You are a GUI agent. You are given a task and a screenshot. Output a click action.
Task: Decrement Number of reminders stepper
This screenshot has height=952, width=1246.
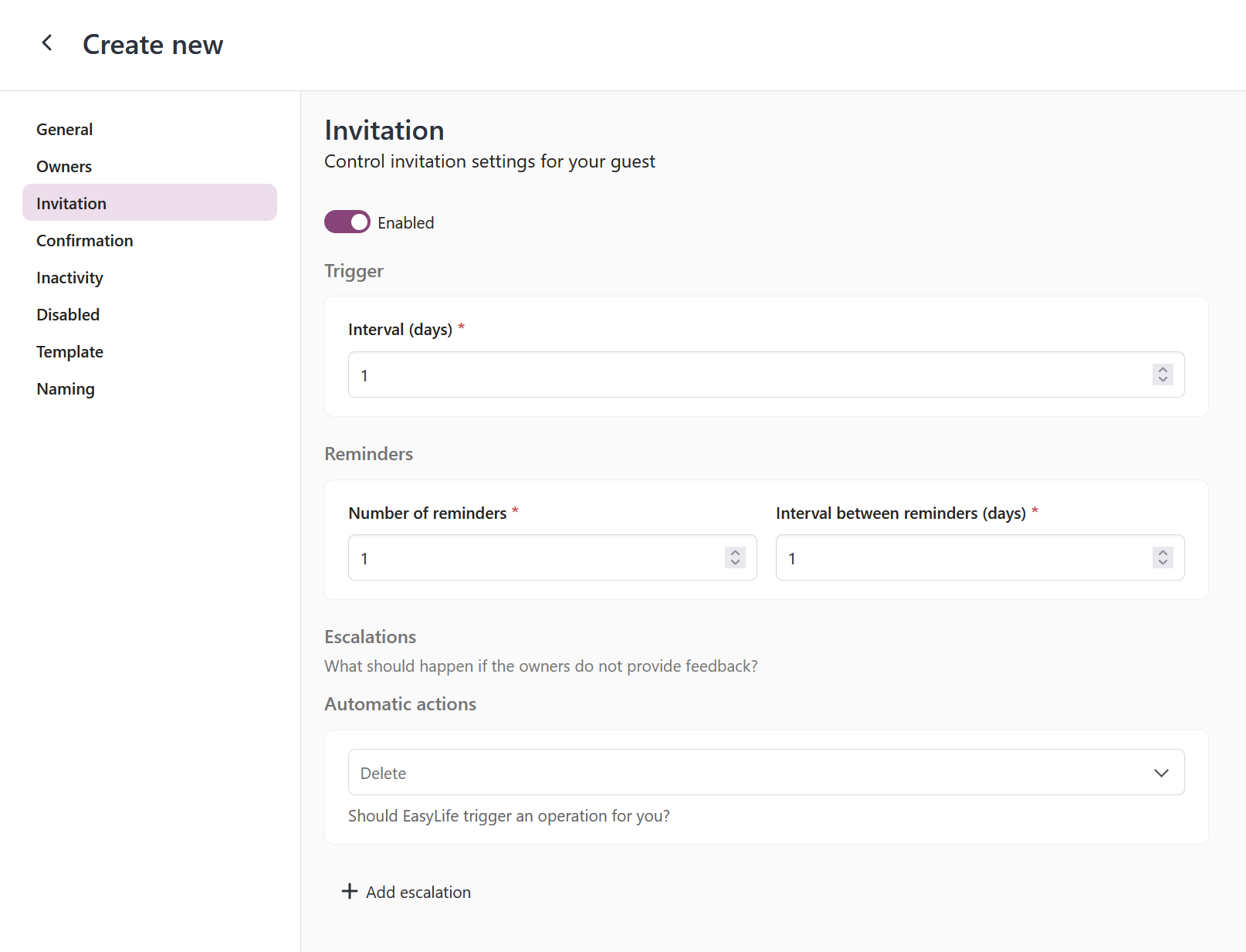coord(735,563)
